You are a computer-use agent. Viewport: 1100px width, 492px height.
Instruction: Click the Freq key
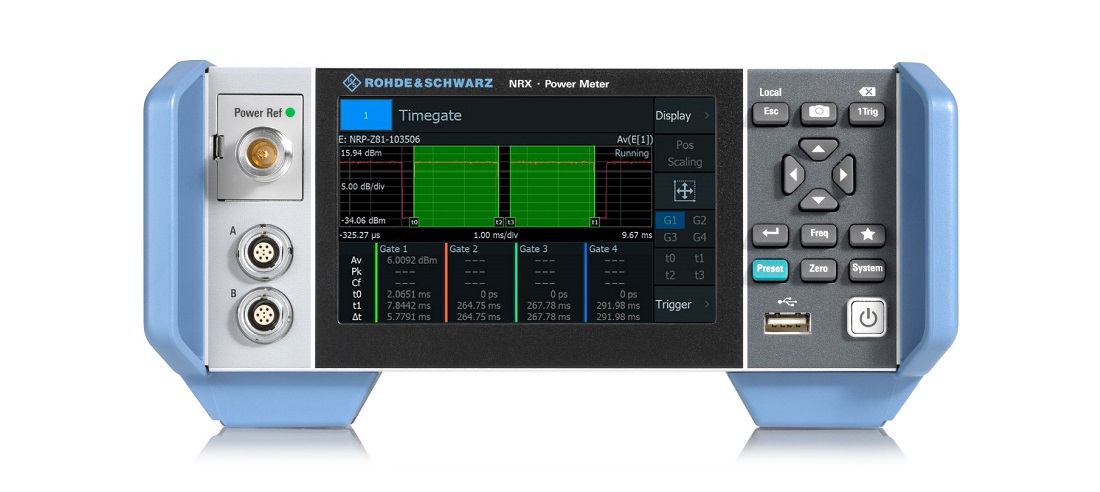coord(819,235)
